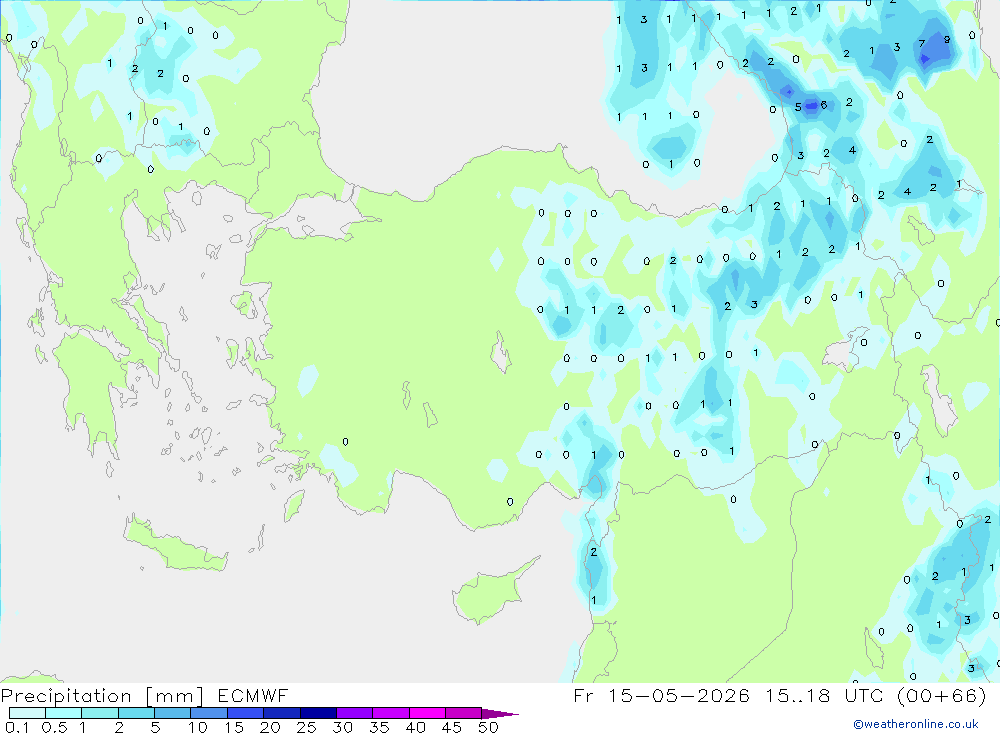Screen dimensions: 1000x733
Task: Pick the 0.5–1 mm legend swatch
Action: [64, 713]
